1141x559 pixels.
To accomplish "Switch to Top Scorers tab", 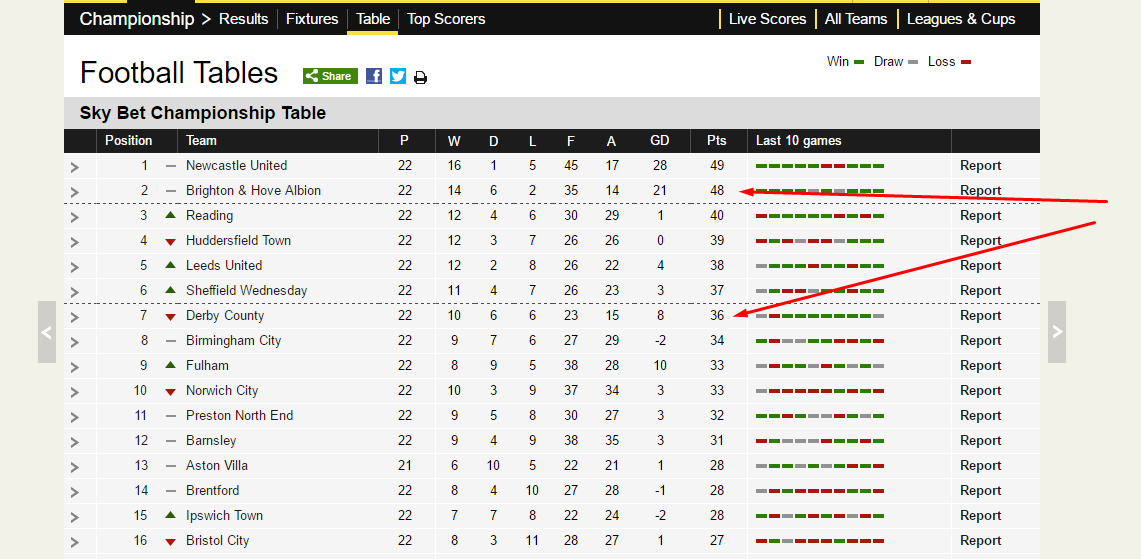I will (x=446, y=19).
